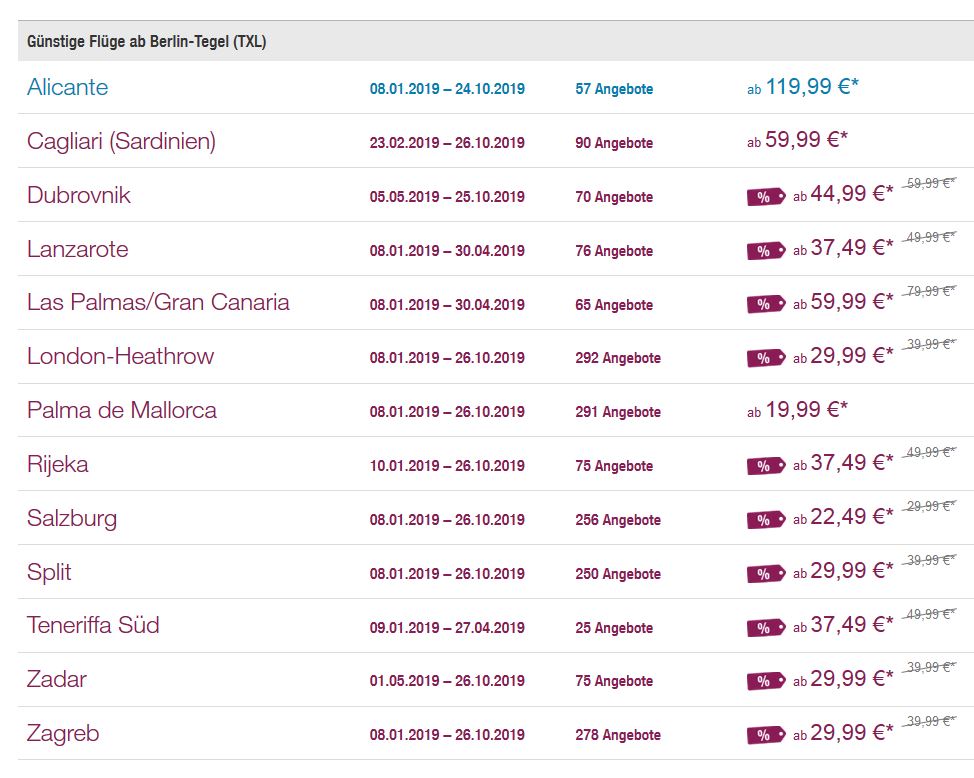Select the Palma de Mallorca destination

122,410
